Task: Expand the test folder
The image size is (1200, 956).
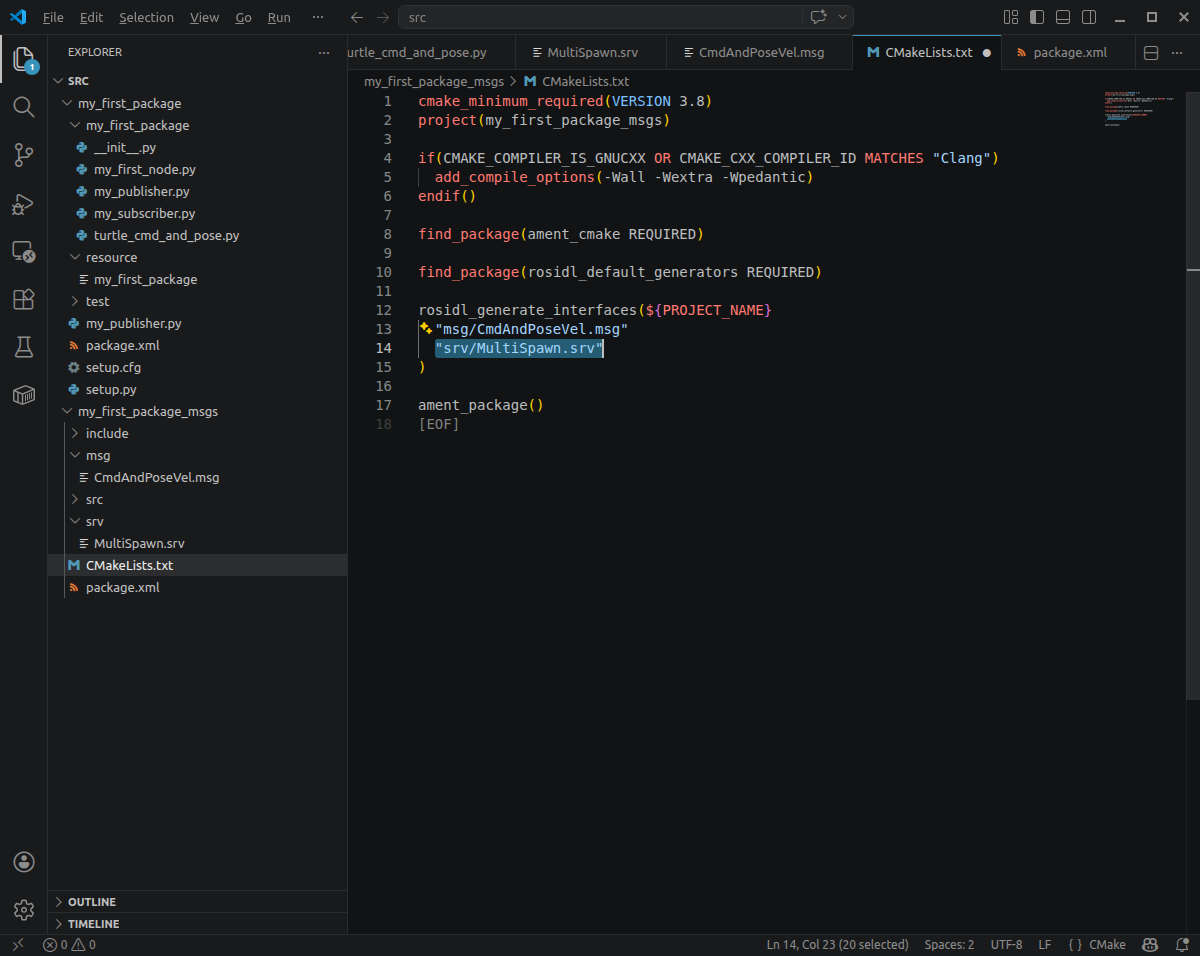Action: [x=75, y=301]
